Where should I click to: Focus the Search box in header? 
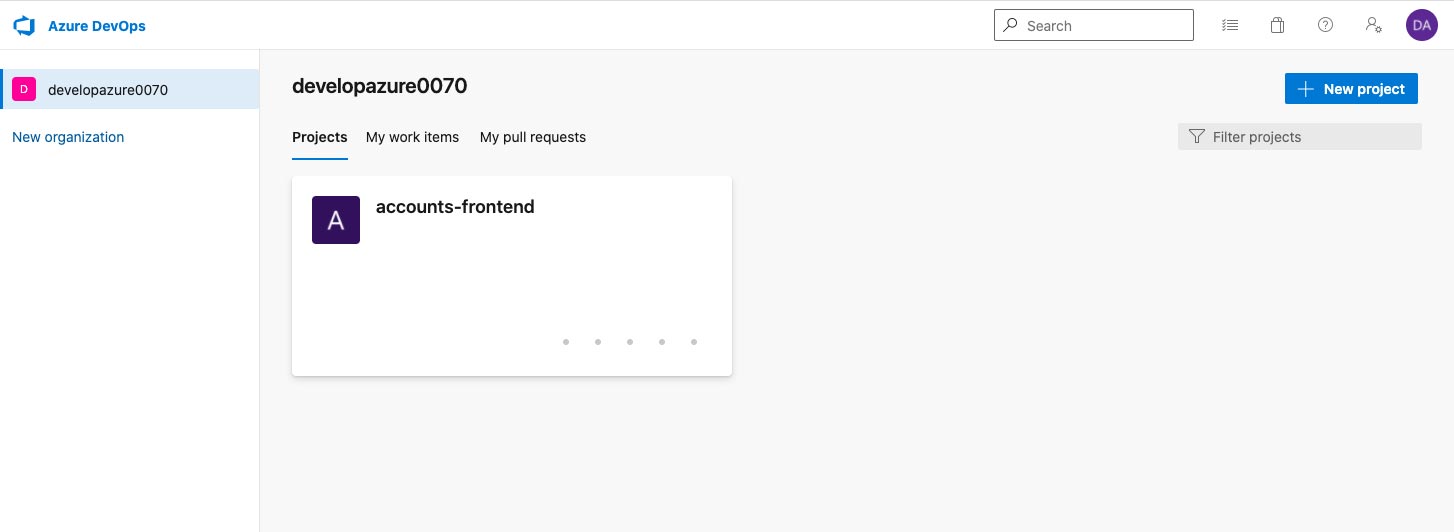[x=1094, y=25]
